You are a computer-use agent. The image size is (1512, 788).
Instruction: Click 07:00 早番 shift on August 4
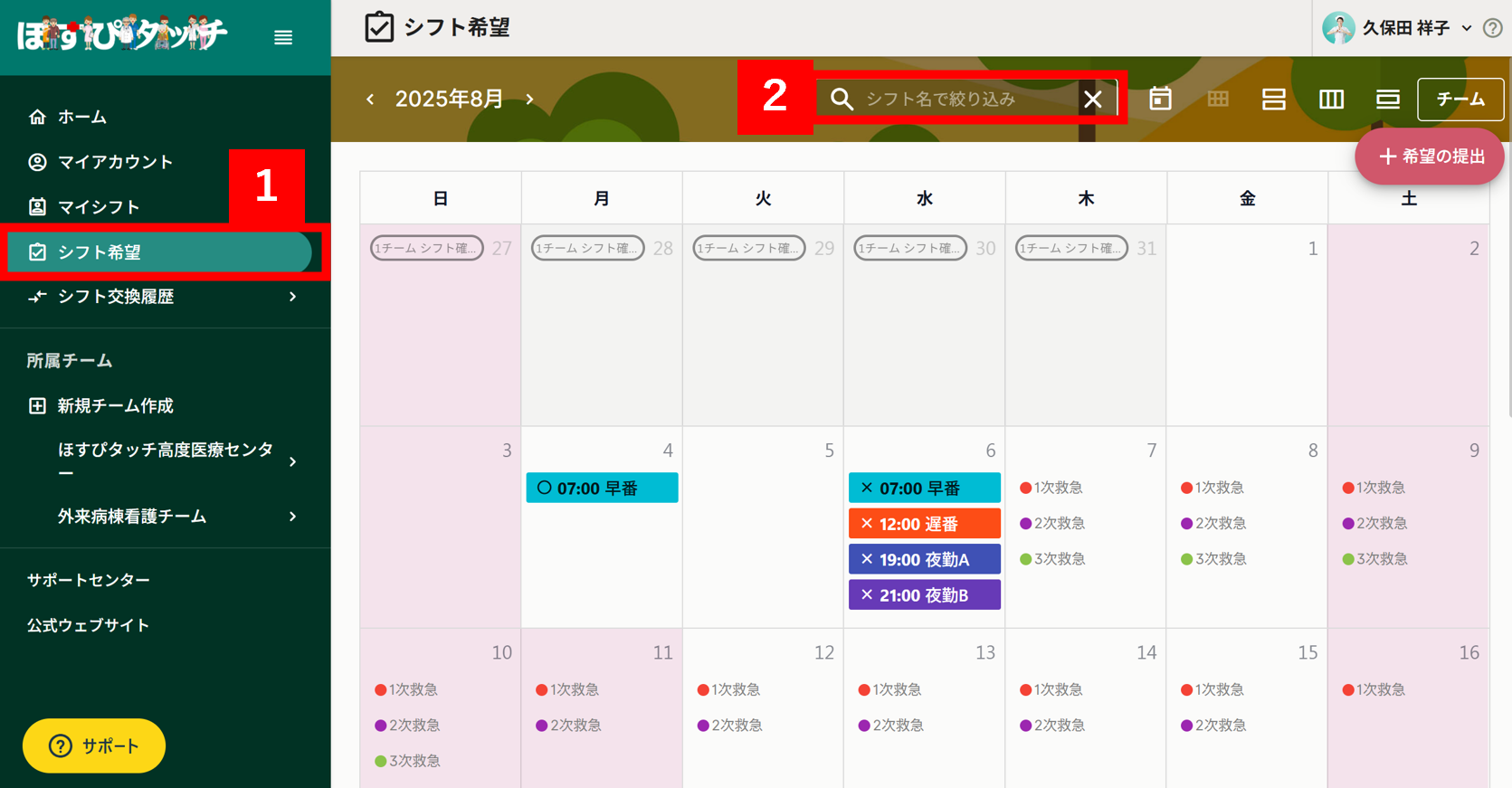[x=602, y=488]
